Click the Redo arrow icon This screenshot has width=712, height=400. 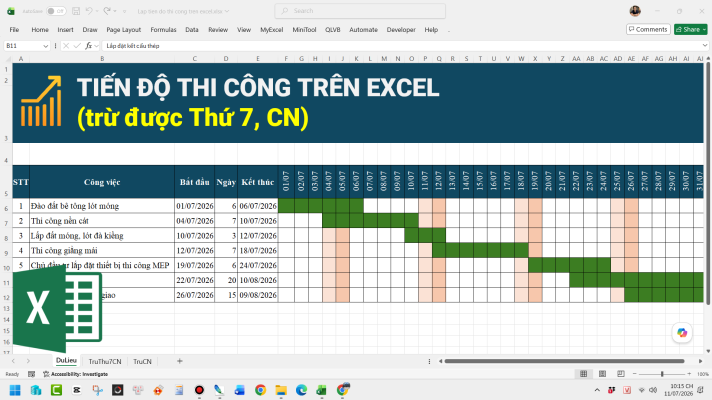[x=107, y=11]
